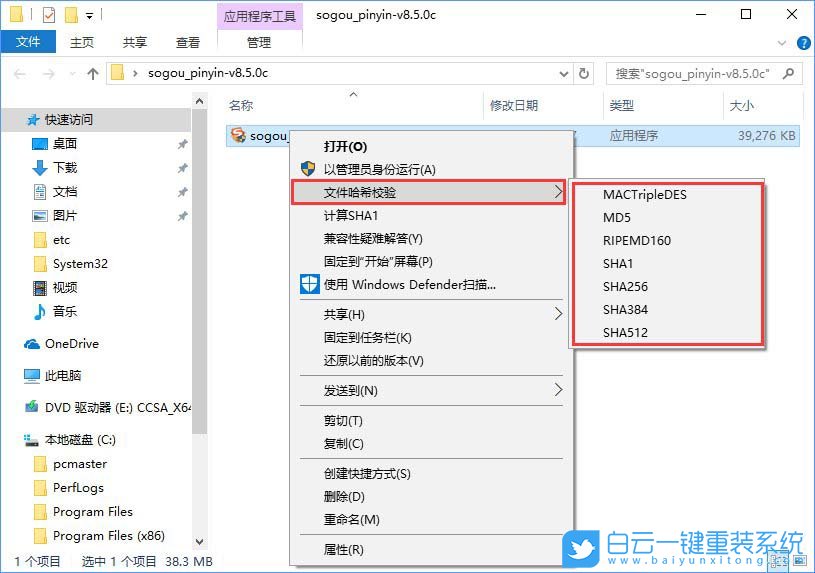The width and height of the screenshot is (815, 573).
Task: Sort by the 名称 column header
Action: point(241,105)
